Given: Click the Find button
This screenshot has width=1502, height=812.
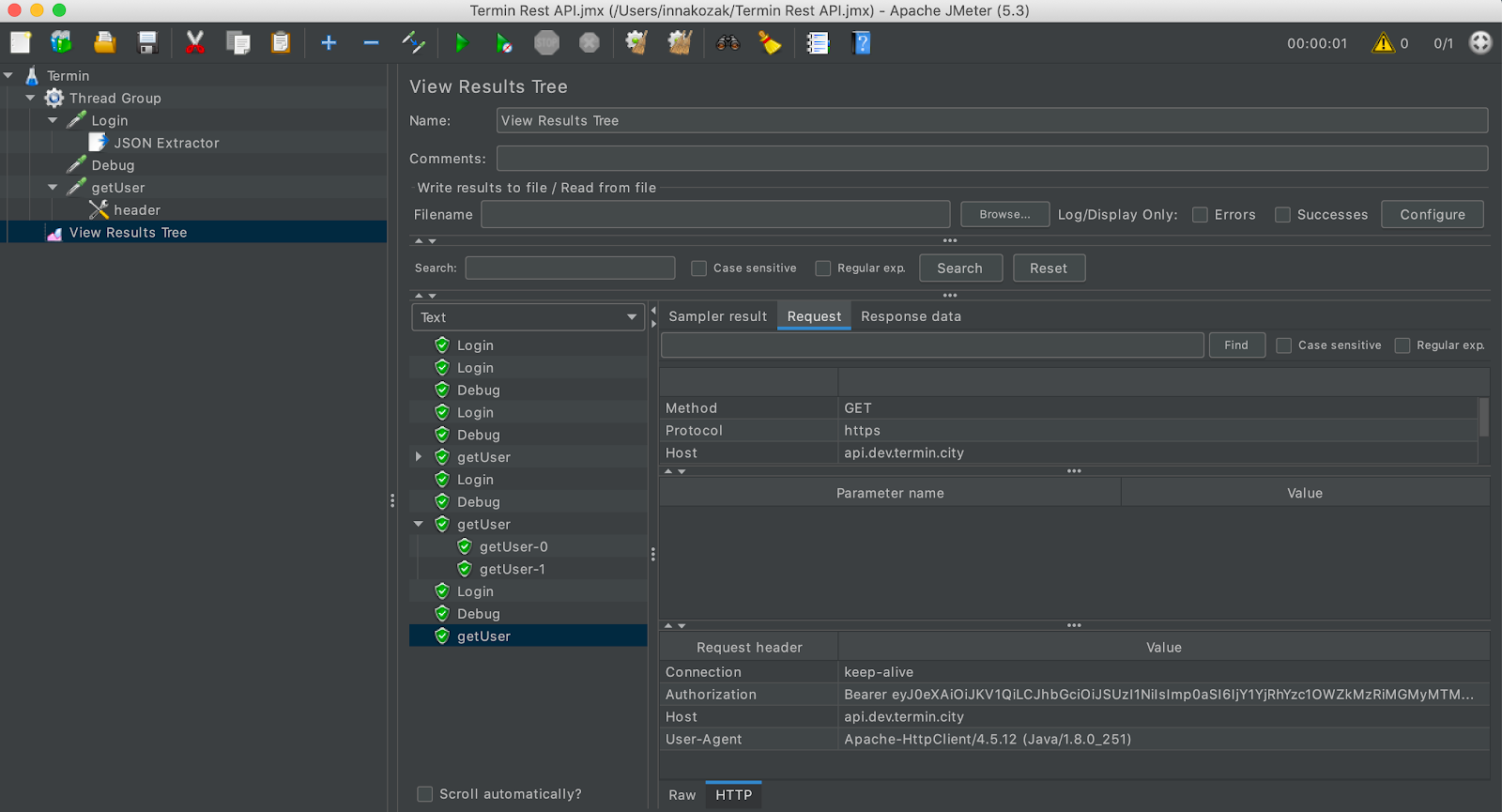Looking at the screenshot, I should coord(1236,345).
